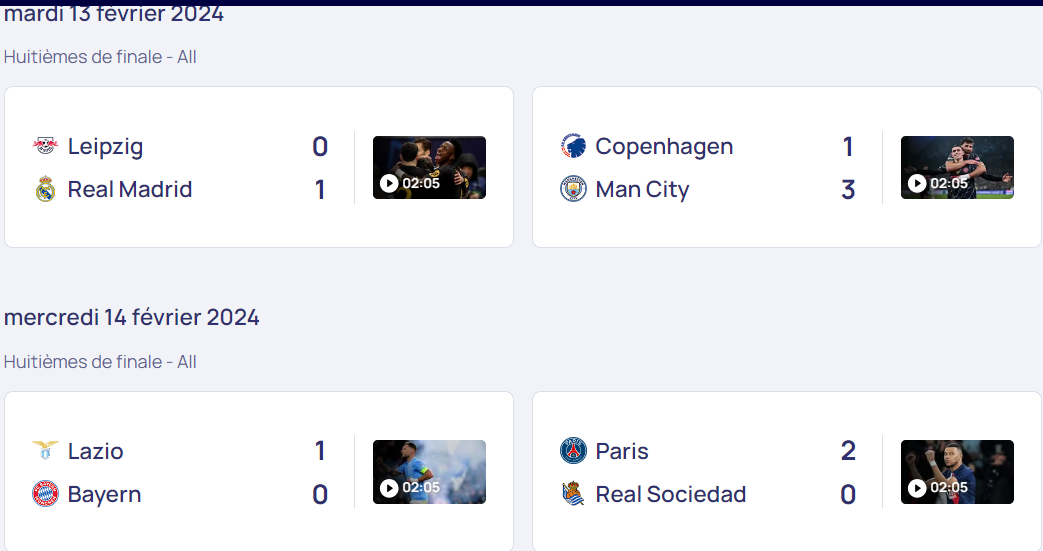The width and height of the screenshot is (1043, 551).
Task: Select the Copenhagen team name
Action: pyautogui.click(x=664, y=147)
